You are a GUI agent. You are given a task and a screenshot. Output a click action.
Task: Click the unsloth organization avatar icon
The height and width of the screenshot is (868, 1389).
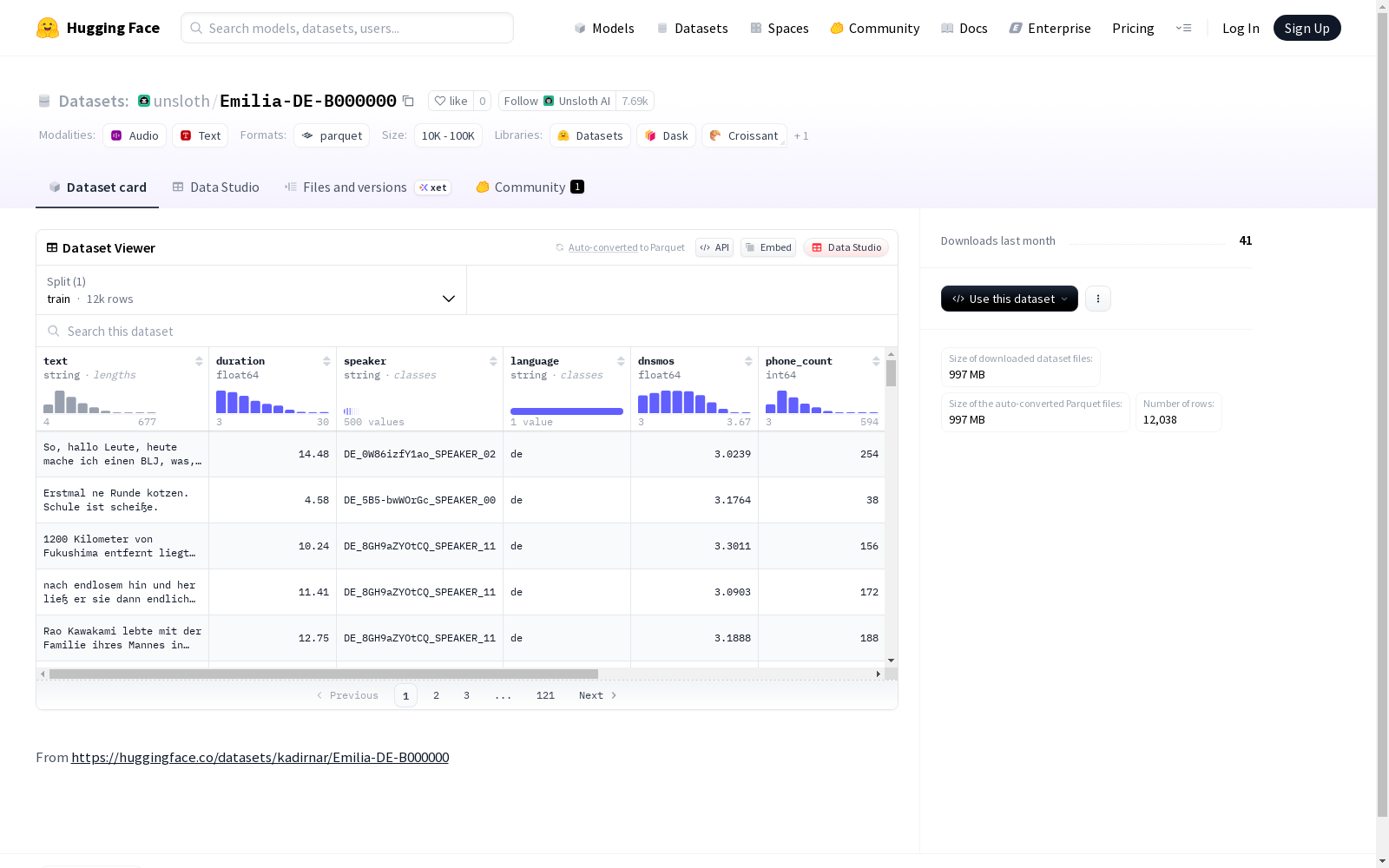144,101
